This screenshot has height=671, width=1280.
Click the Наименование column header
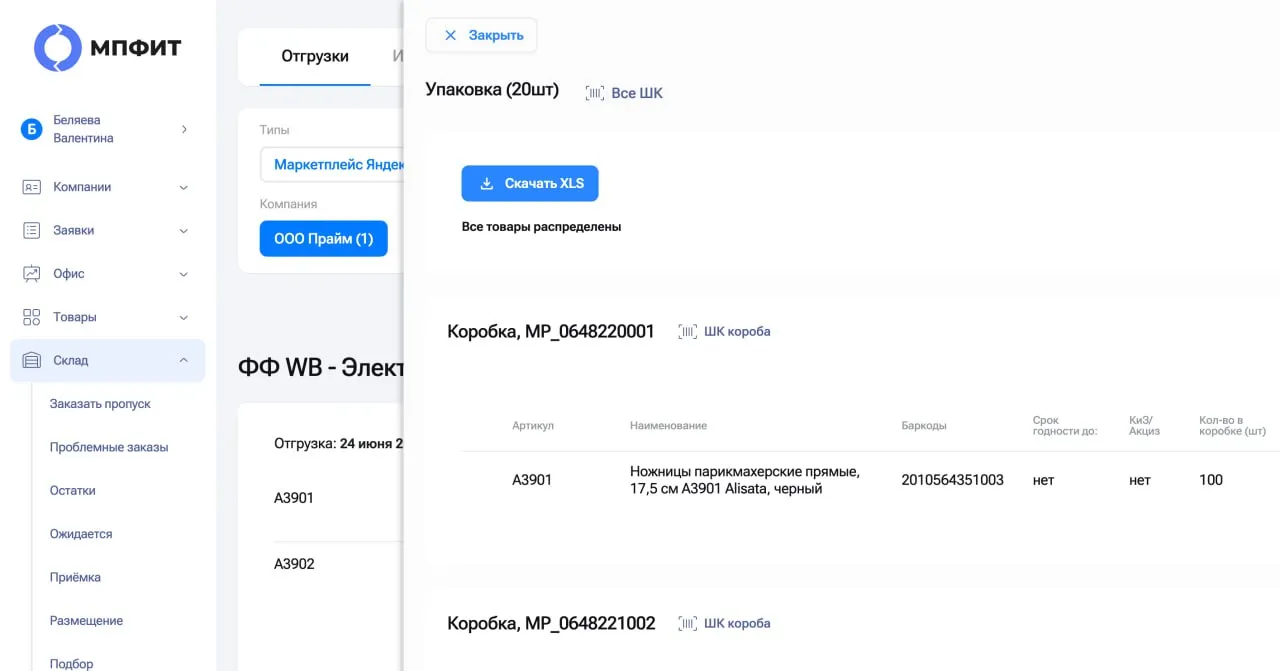[668, 425]
